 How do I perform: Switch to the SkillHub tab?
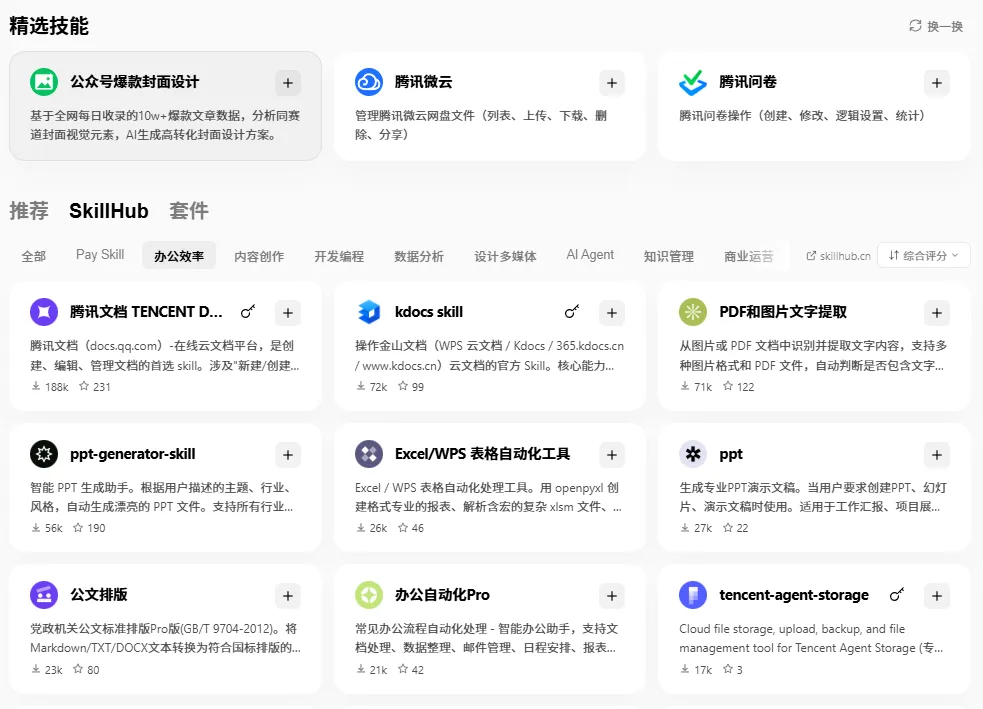pos(108,211)
